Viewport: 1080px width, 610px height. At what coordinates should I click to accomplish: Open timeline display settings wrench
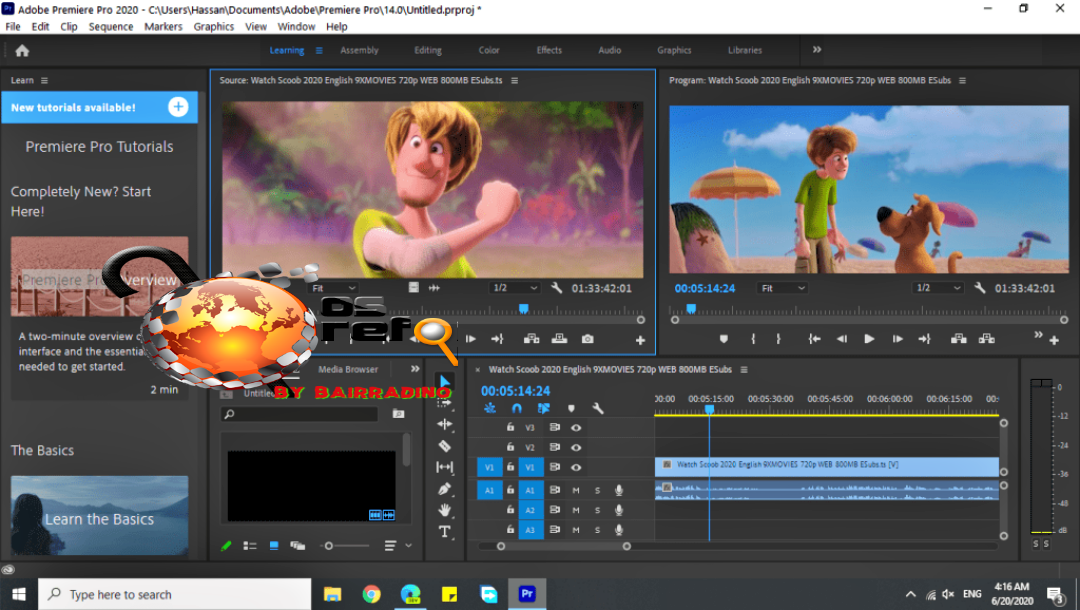click(x=598, y=408)
